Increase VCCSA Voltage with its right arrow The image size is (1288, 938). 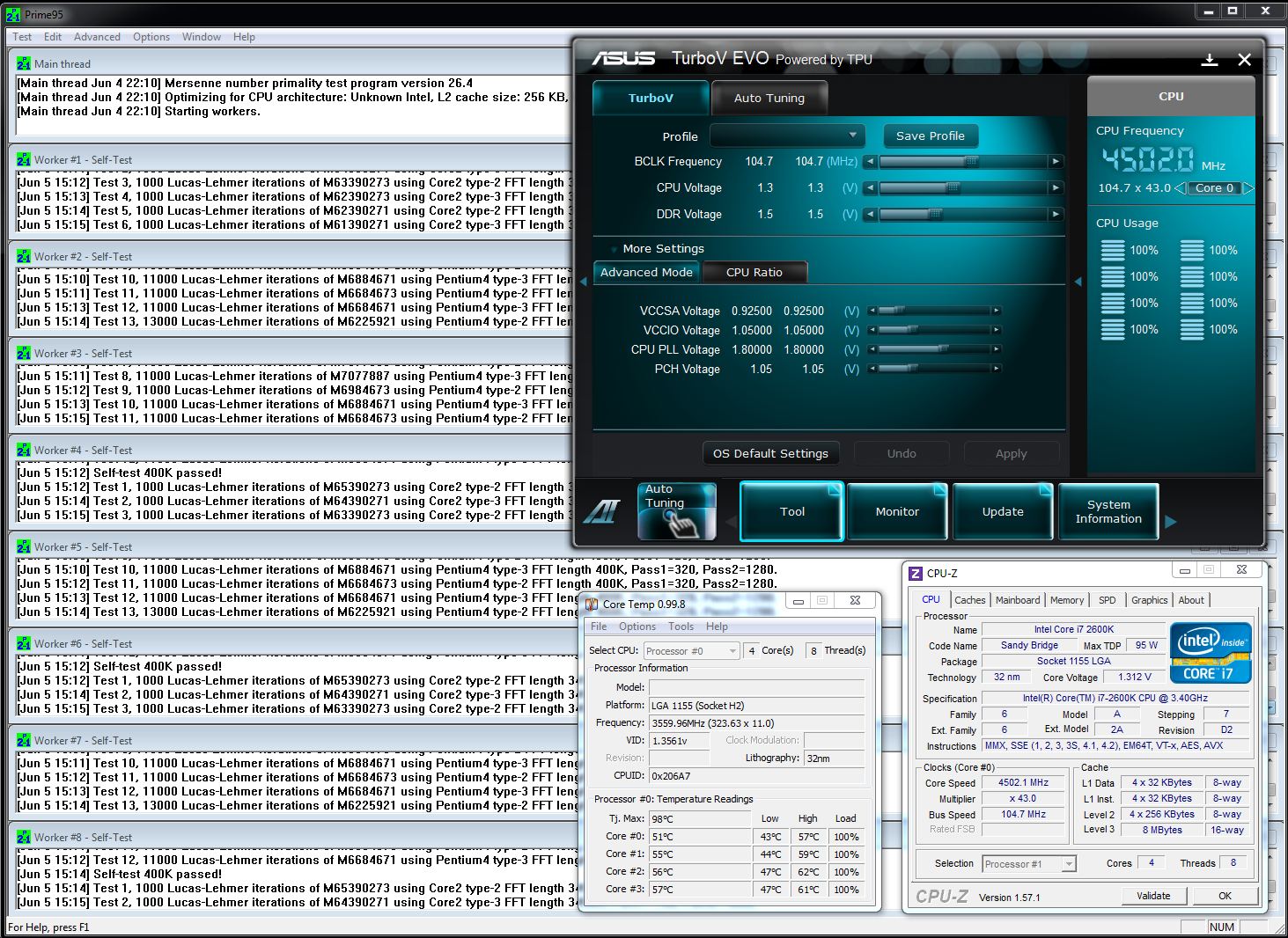pyautogui.click(x=996, y=311)
